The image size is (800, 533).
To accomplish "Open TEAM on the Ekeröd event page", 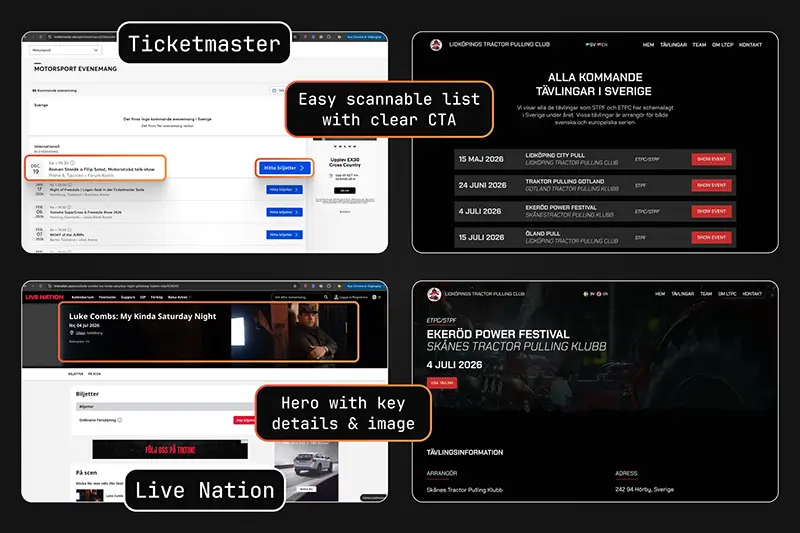I will coord(706,294).
